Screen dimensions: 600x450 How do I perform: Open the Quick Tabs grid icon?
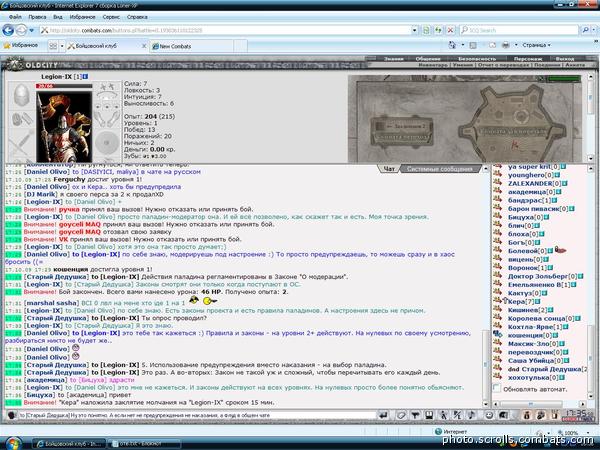click(53, 46)
